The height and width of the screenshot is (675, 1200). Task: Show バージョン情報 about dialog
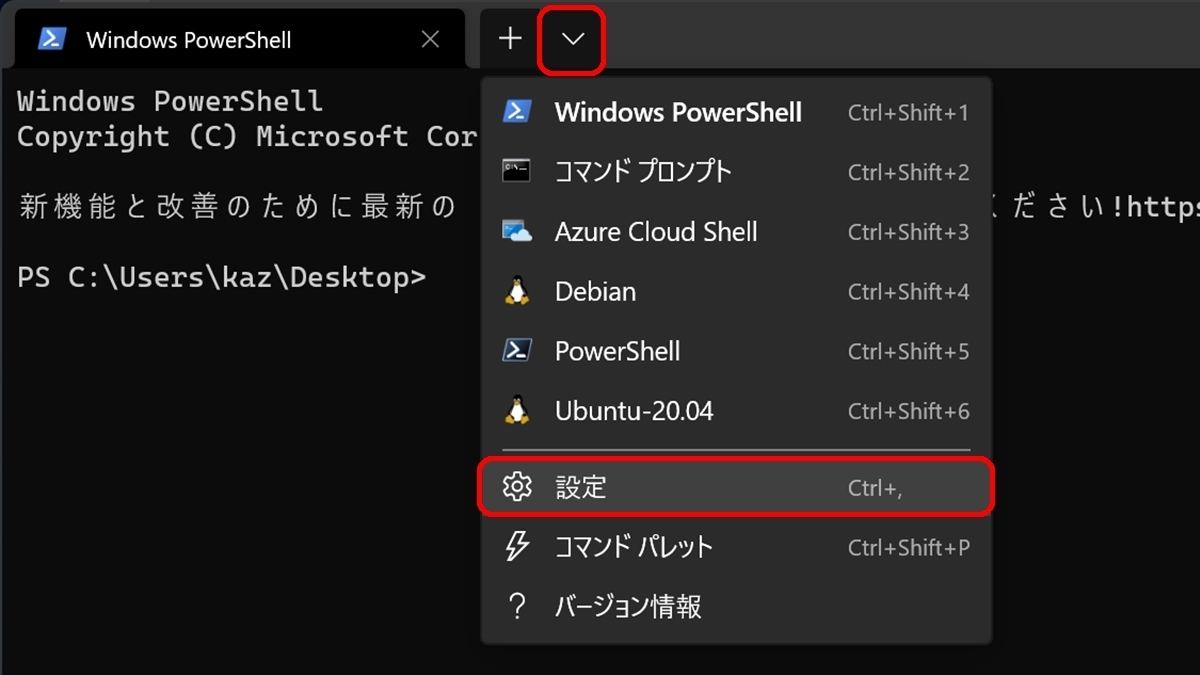(x=736, y=606)
